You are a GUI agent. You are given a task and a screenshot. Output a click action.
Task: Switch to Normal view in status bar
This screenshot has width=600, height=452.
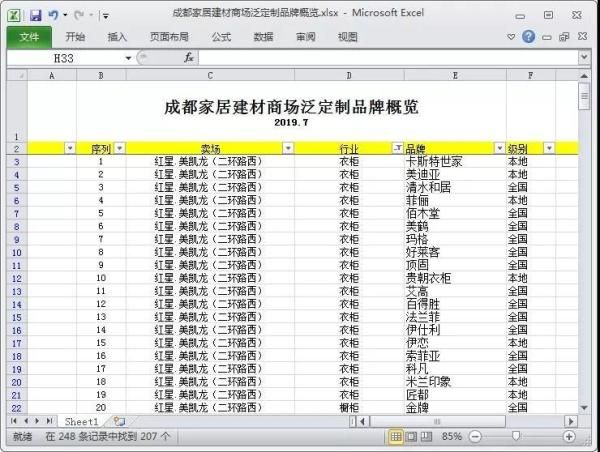click(396, 437)
